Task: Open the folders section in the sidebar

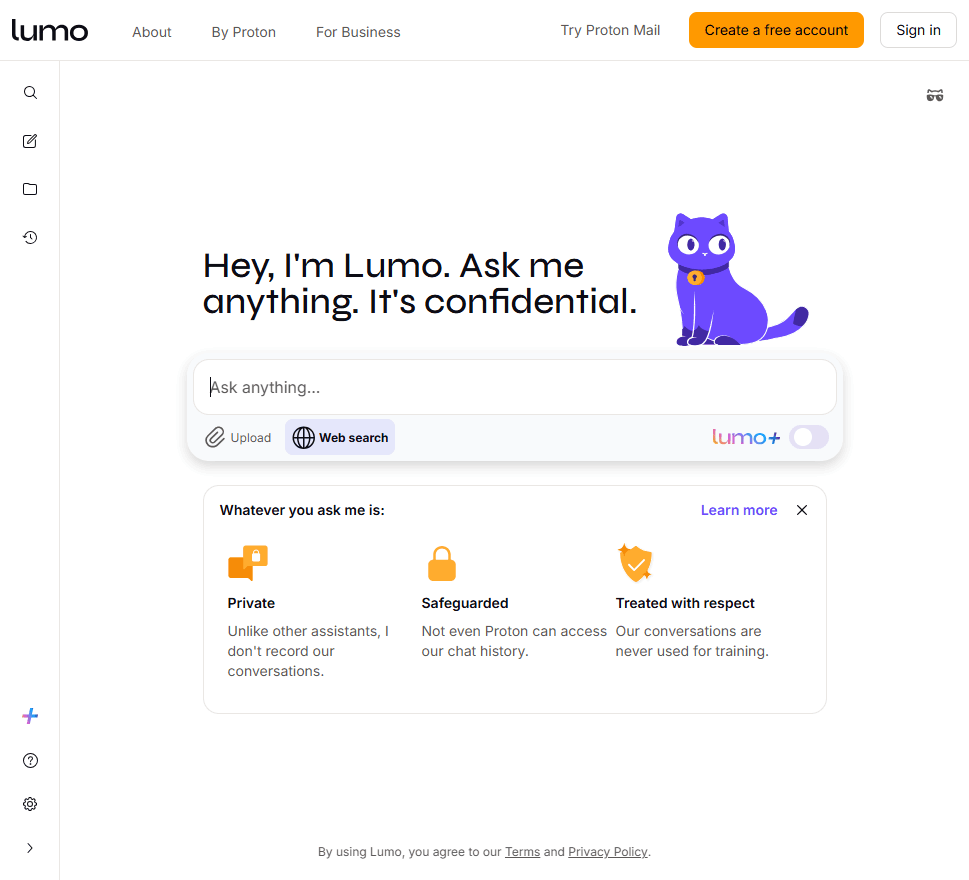Action: pos(30,189)
